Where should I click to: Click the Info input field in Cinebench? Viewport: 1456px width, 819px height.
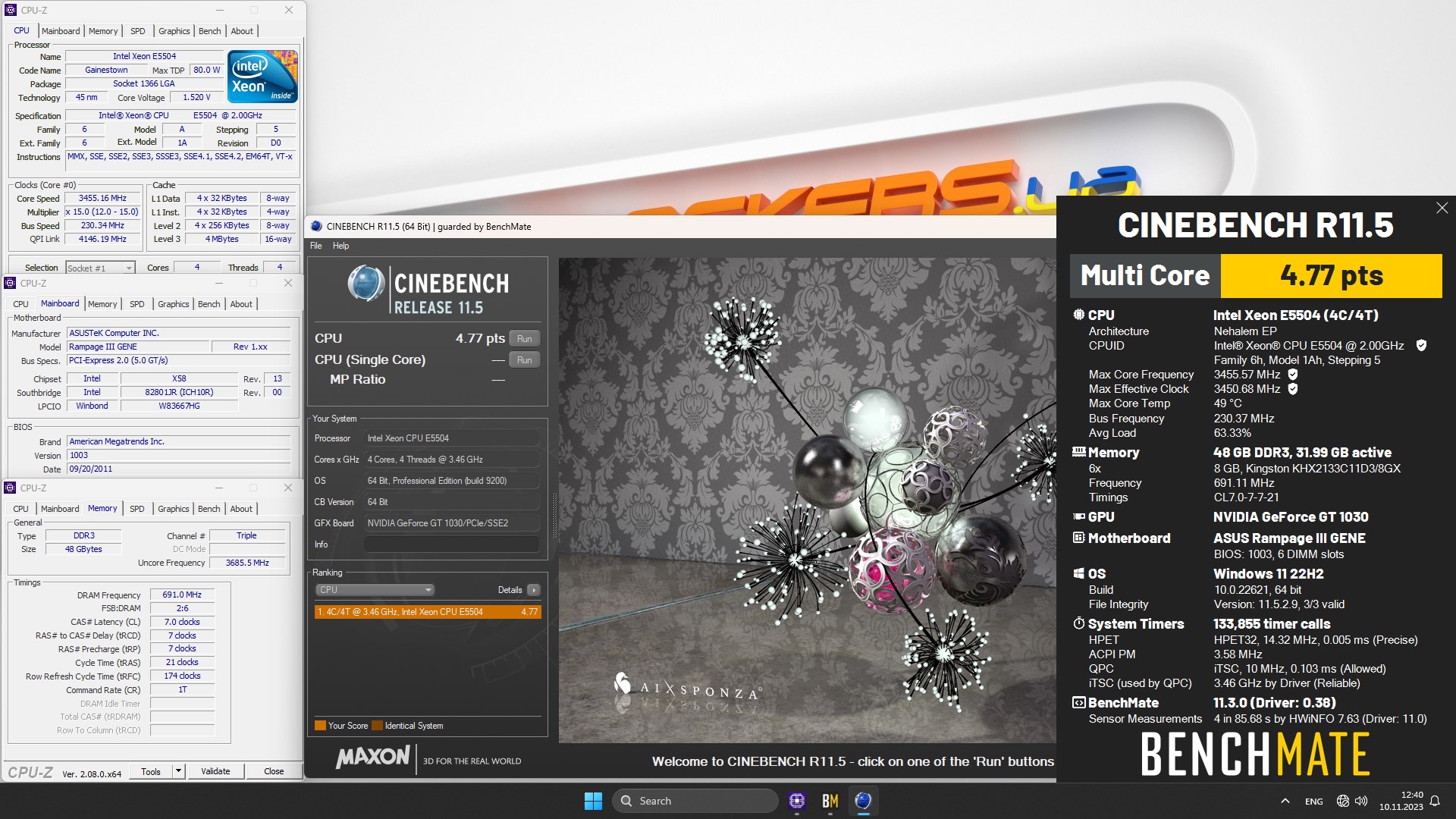click(452, 544)
